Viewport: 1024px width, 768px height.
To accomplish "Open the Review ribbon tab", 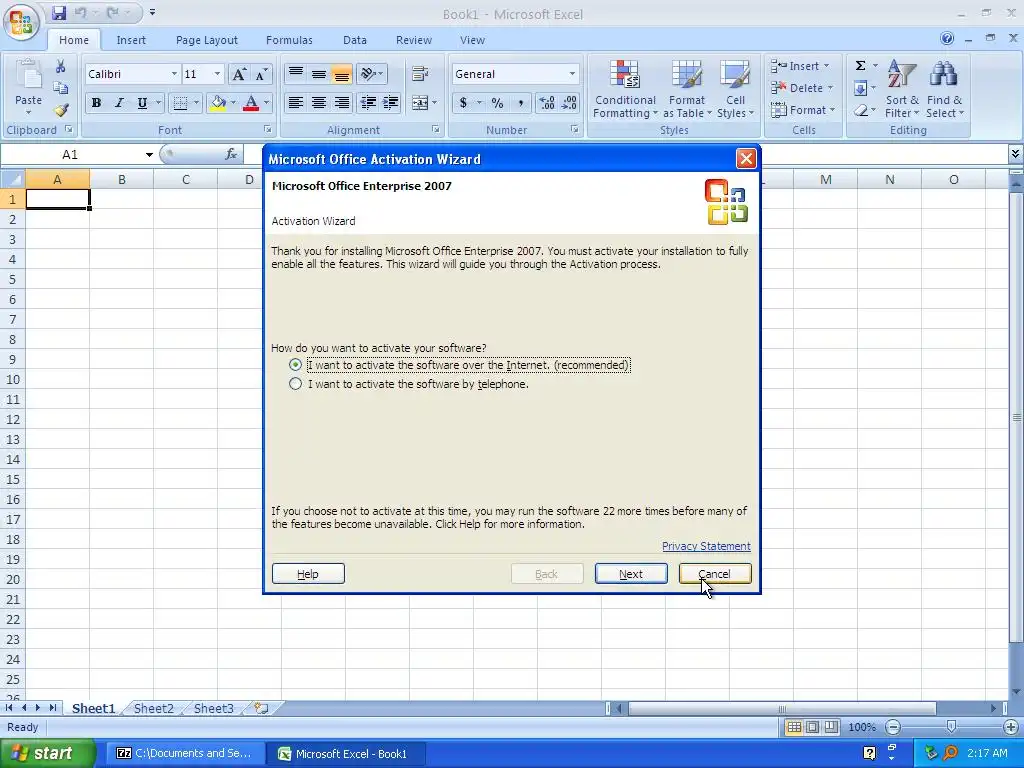I will (413, 40).
